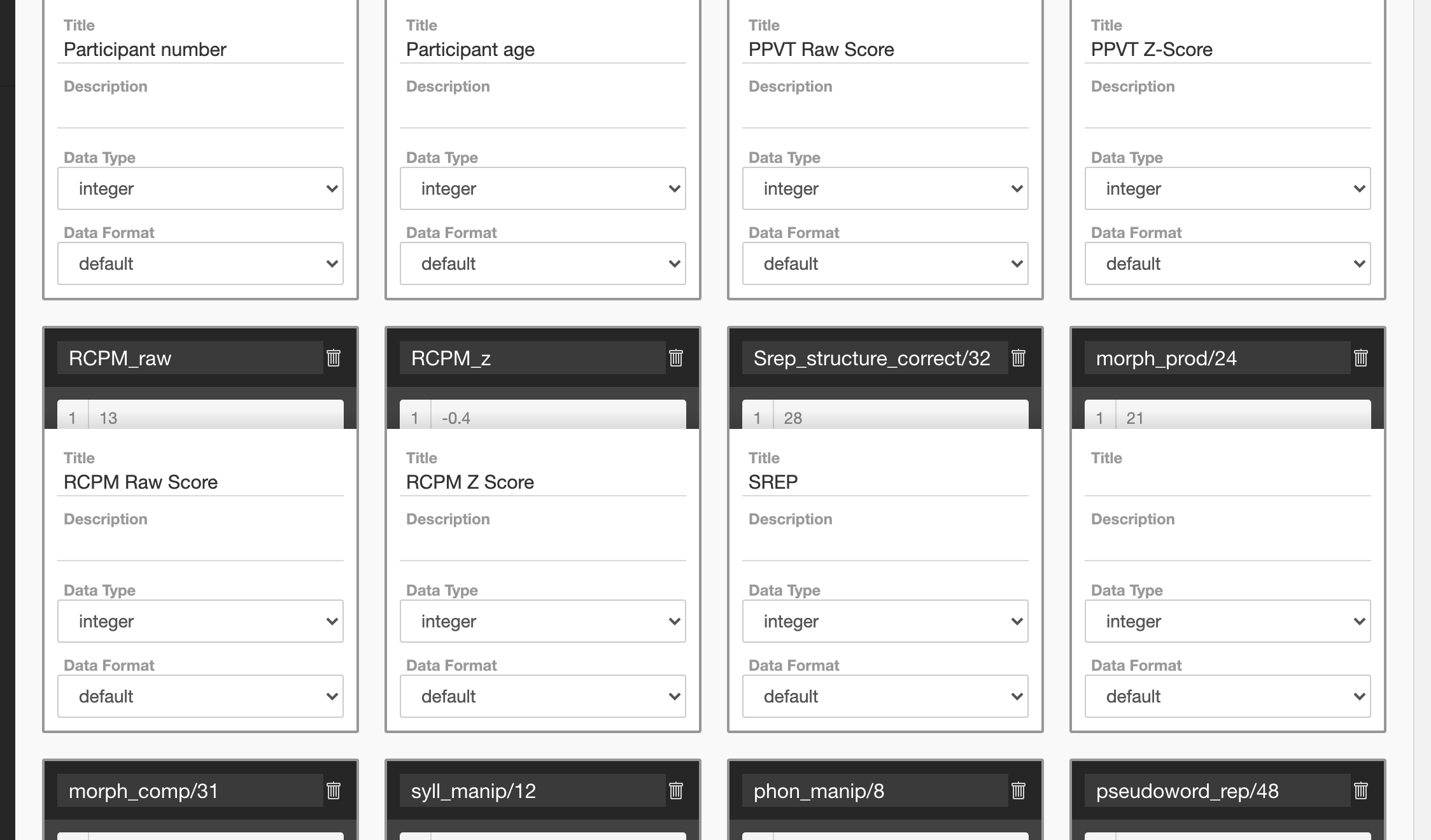Click the delete icon on Srep_structure_correct/32
This screenshot has width=1431, height=840.
(1019, 358)
